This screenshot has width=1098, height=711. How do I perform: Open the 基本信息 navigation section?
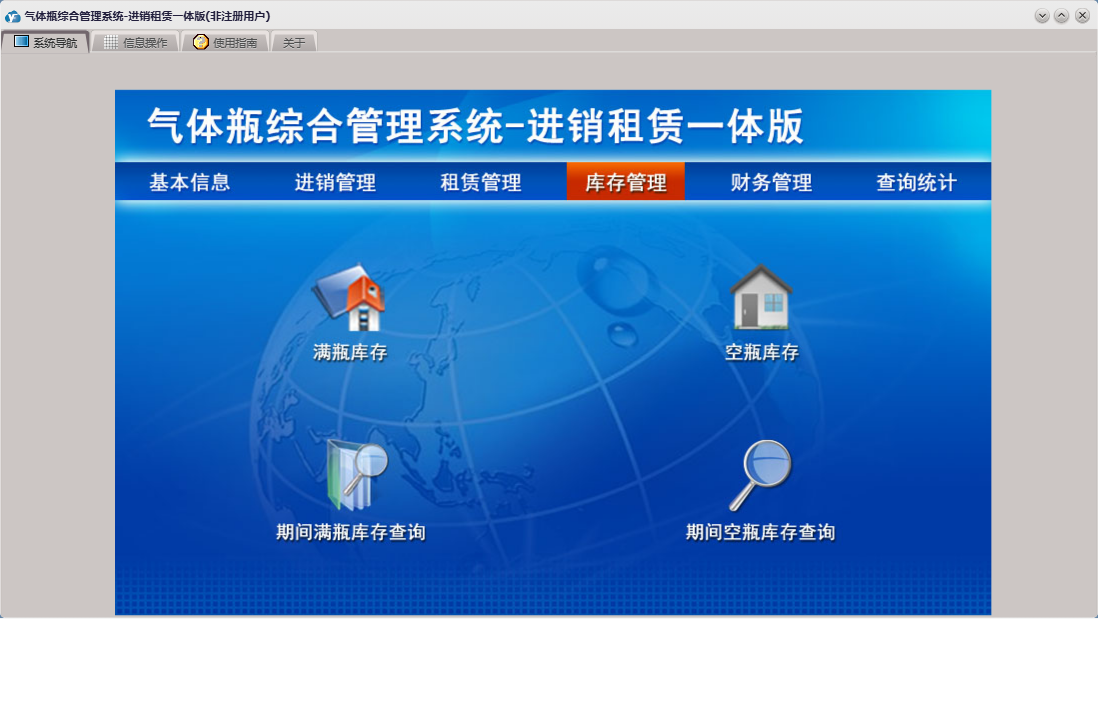(x=190, y=182)
